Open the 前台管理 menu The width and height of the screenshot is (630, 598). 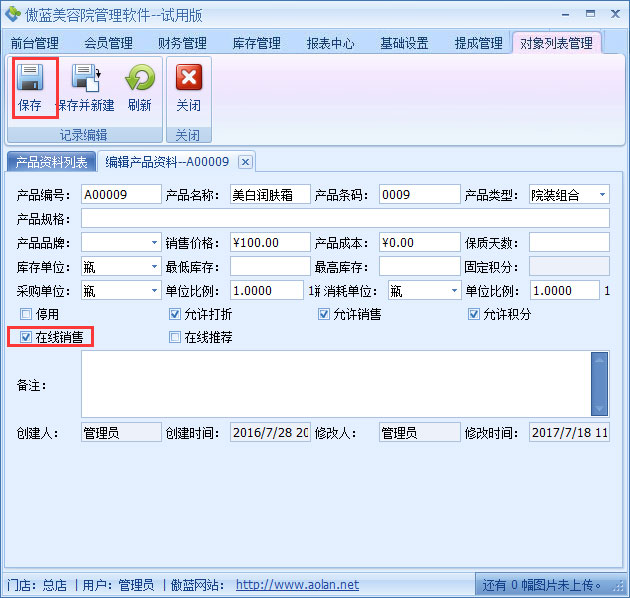pos(35,43)
